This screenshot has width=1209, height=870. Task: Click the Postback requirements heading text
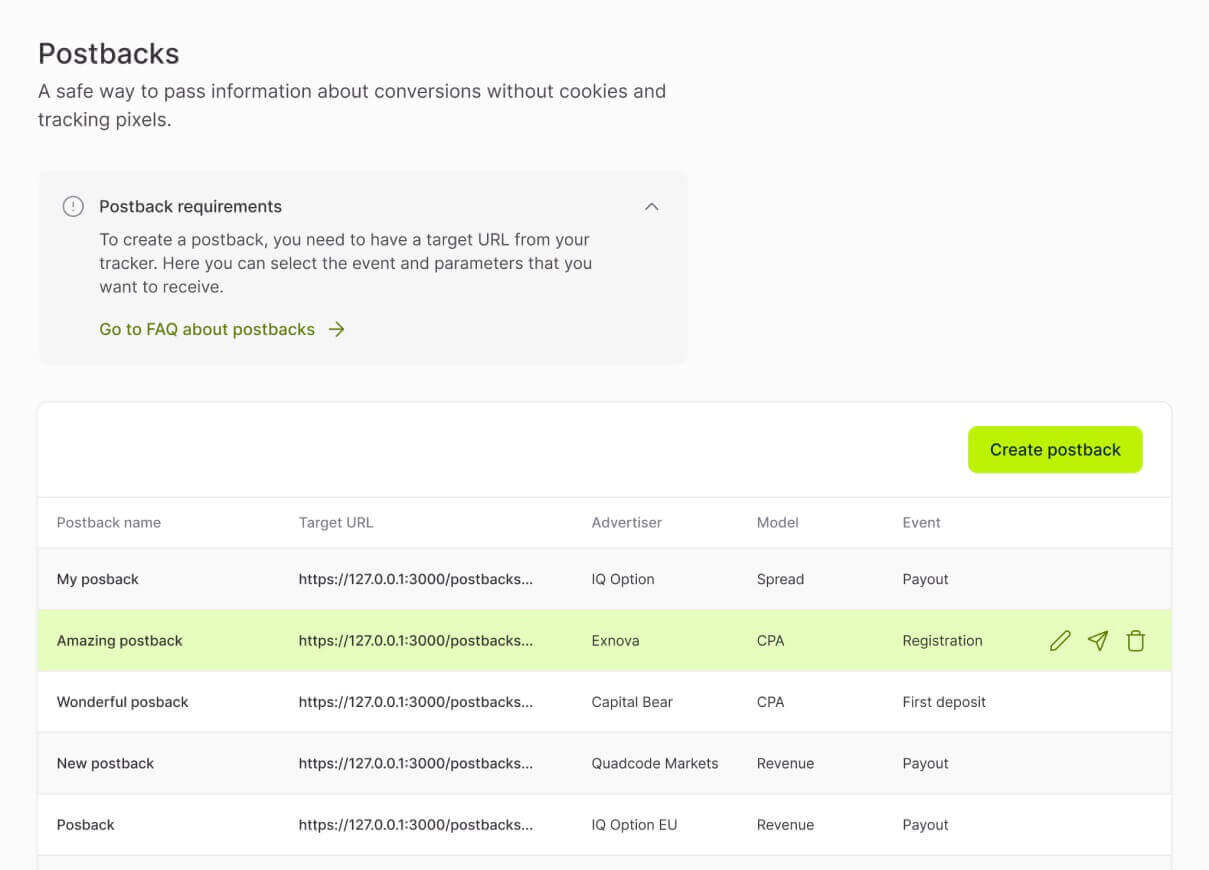pyautogui.click(x=190, y=207)
